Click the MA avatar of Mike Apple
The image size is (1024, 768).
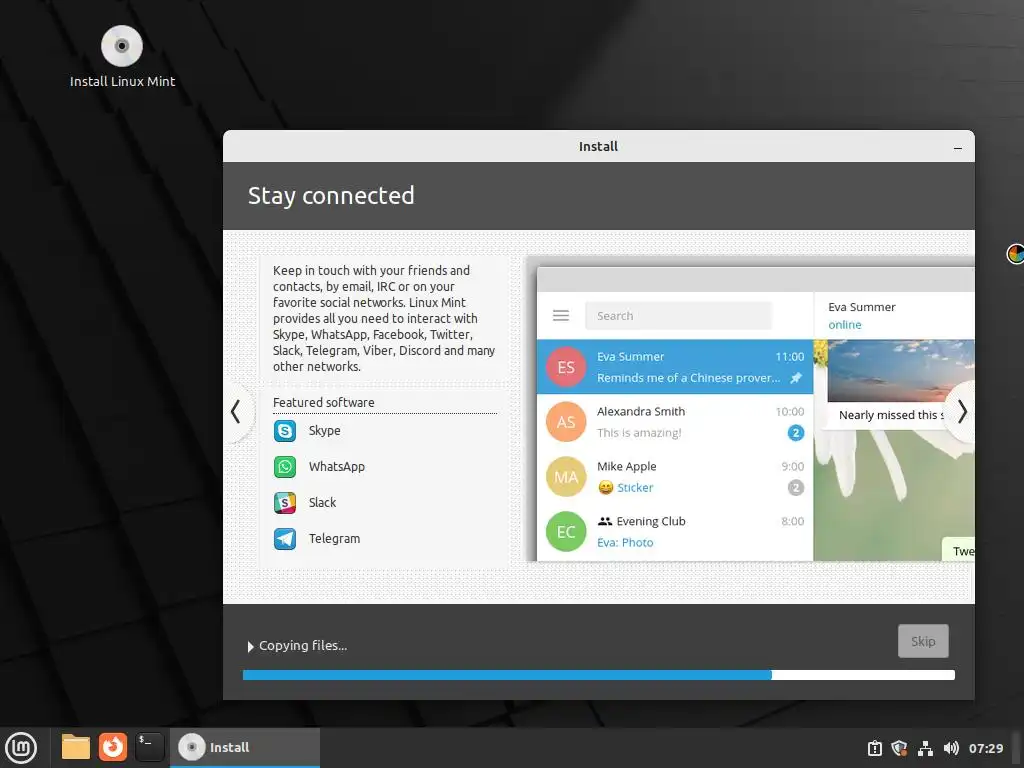click(x=566, y=477)
